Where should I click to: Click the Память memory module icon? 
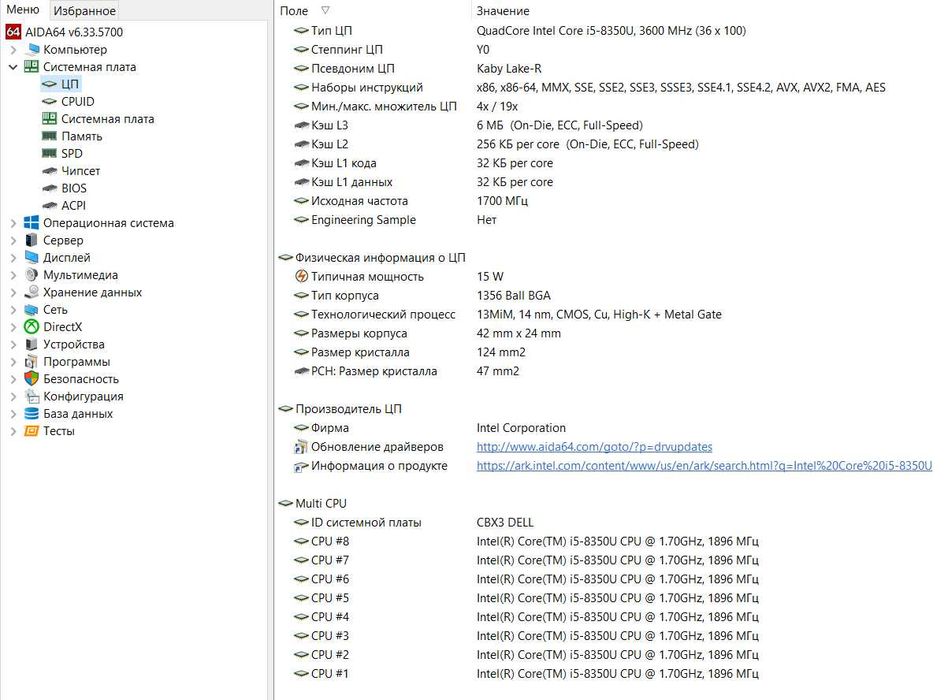coord(50,136)
